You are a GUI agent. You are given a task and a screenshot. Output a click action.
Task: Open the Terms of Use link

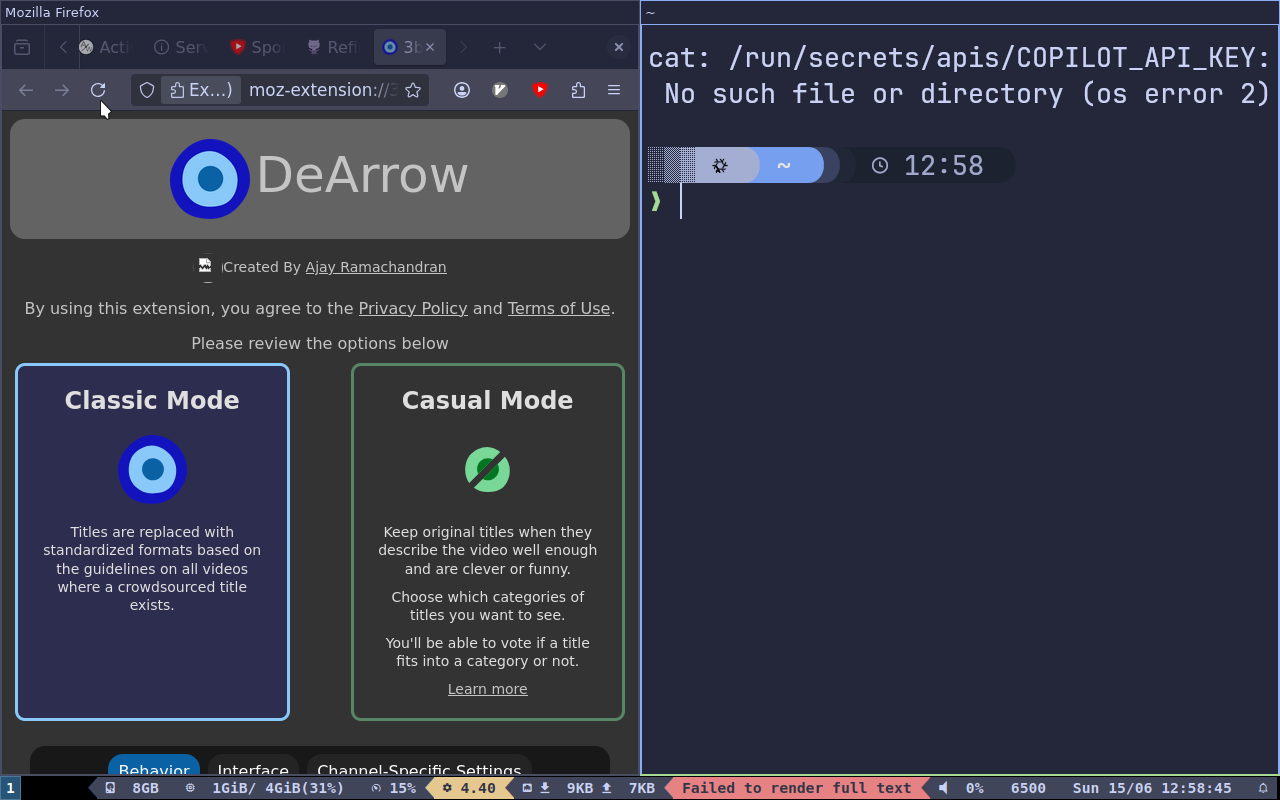click(x=559, y=309)
